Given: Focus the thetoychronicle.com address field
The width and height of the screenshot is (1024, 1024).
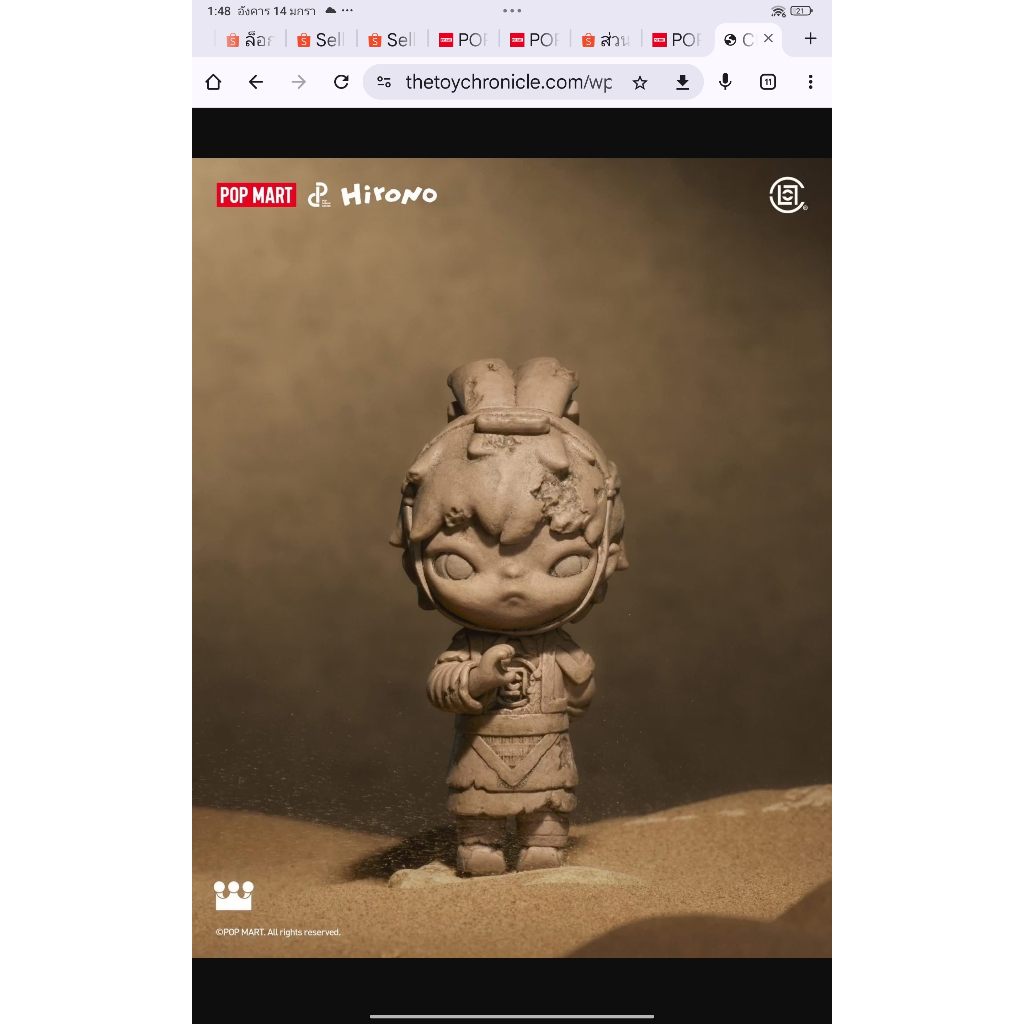Looking at the screenshot, I should [508, 82].
